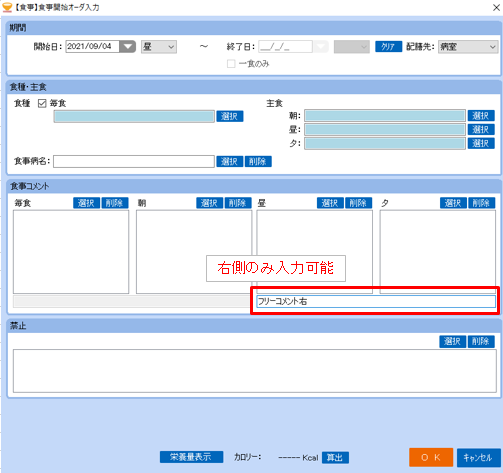Click 選択 for 毎食 comment

click(x=86, y=203)
